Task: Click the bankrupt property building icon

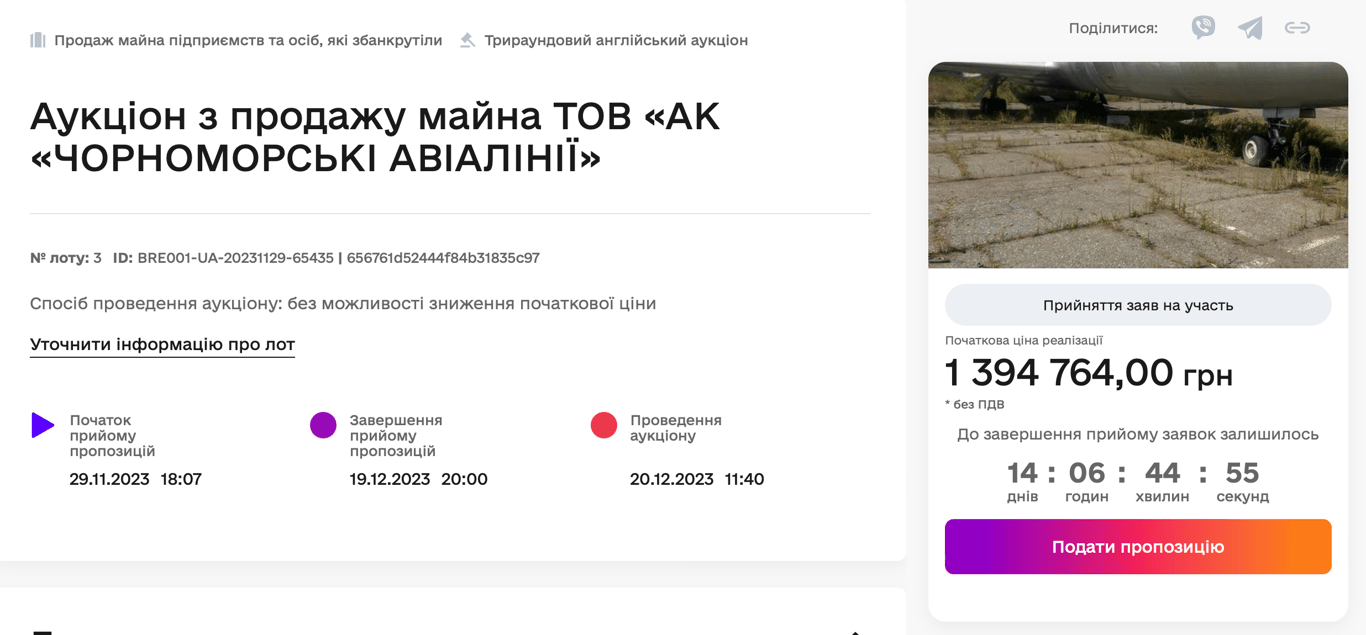Action: coord(38,40)
